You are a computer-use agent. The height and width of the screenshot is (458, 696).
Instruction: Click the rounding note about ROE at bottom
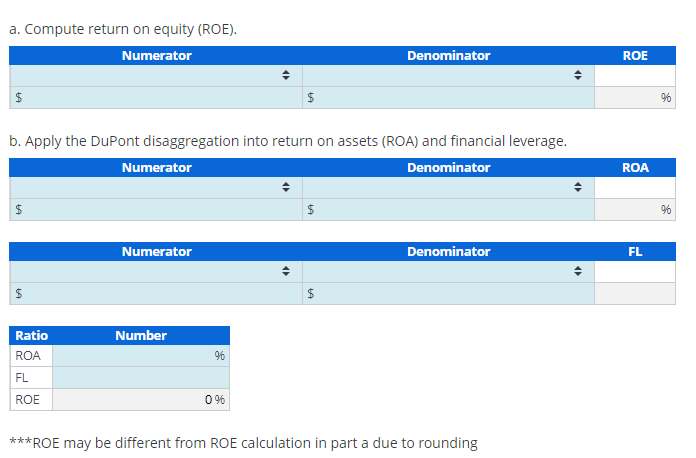(243, 443)
